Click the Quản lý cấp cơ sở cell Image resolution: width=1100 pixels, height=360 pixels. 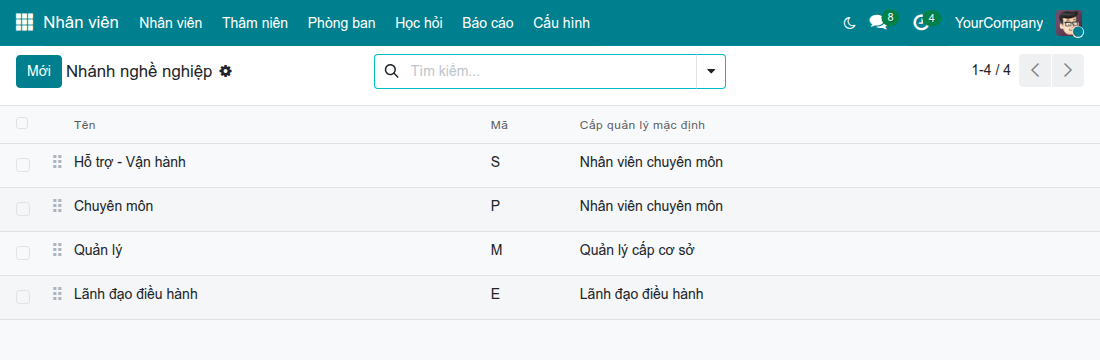point(637,250)
